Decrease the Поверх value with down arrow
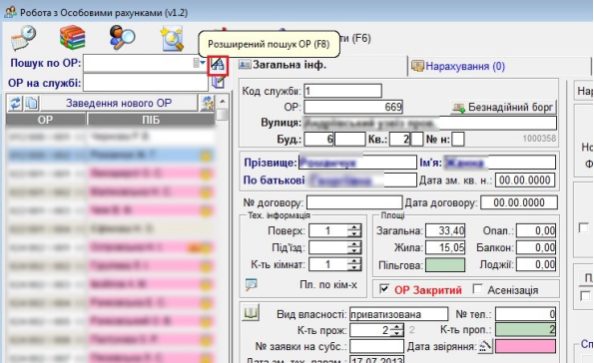Screen dimensions: 594x363 [355, 234]
